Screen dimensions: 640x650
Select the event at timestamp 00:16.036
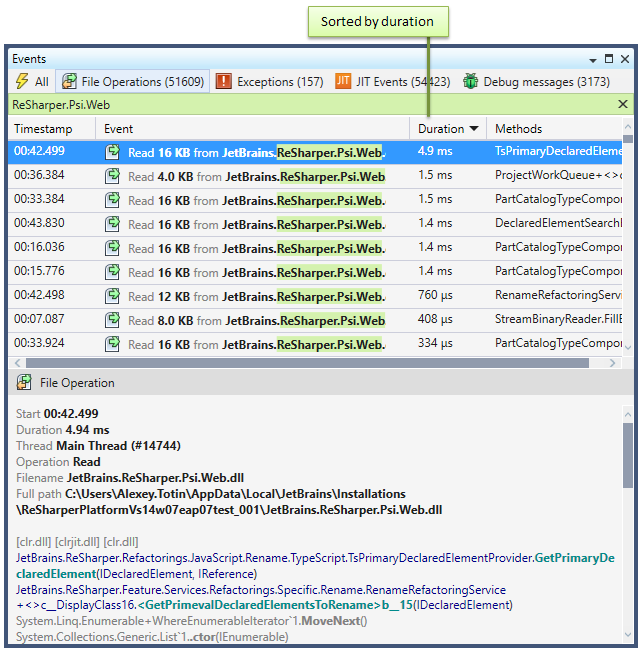[x=315, y=248]
